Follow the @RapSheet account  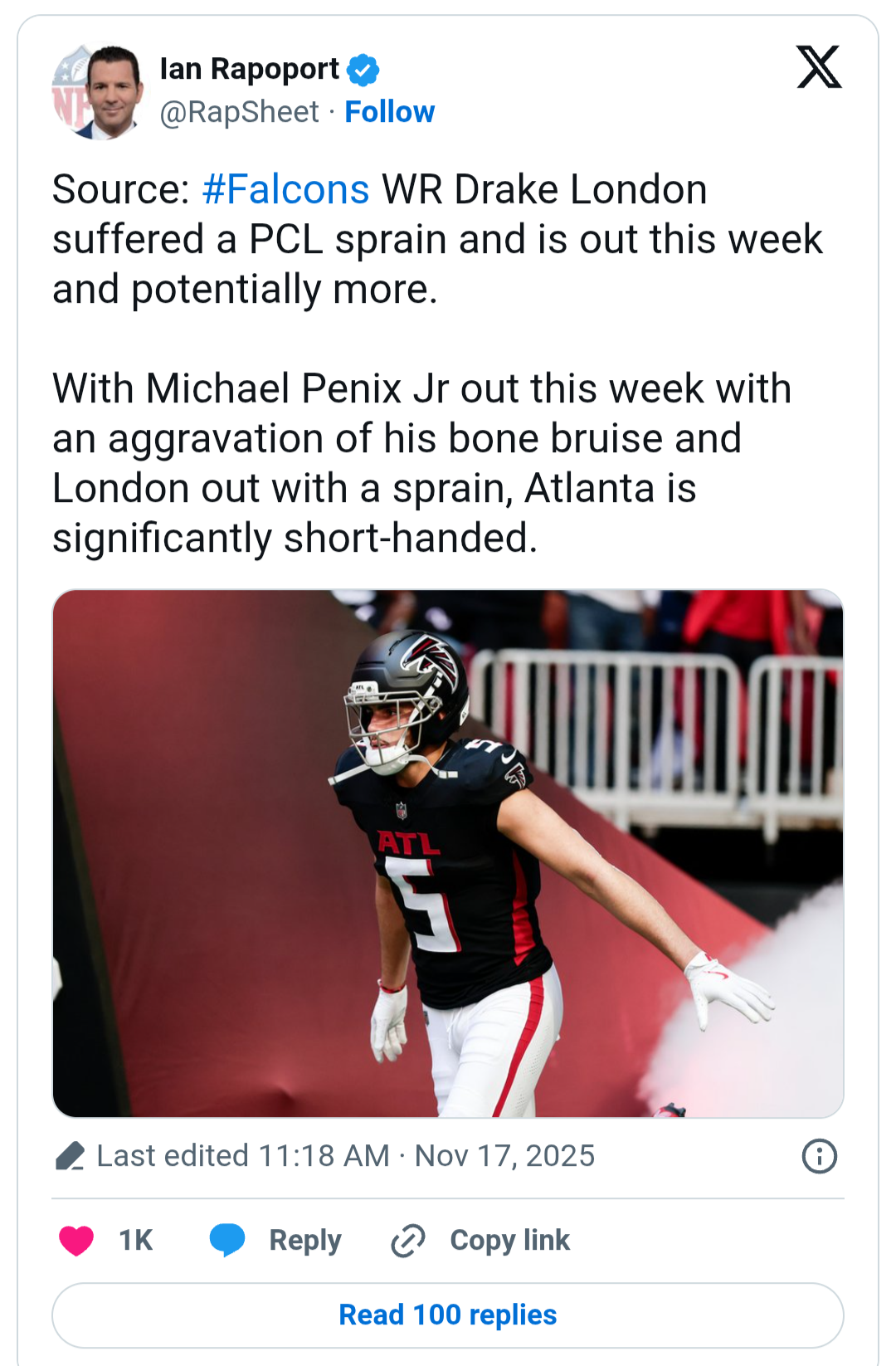tap(389, 112)
